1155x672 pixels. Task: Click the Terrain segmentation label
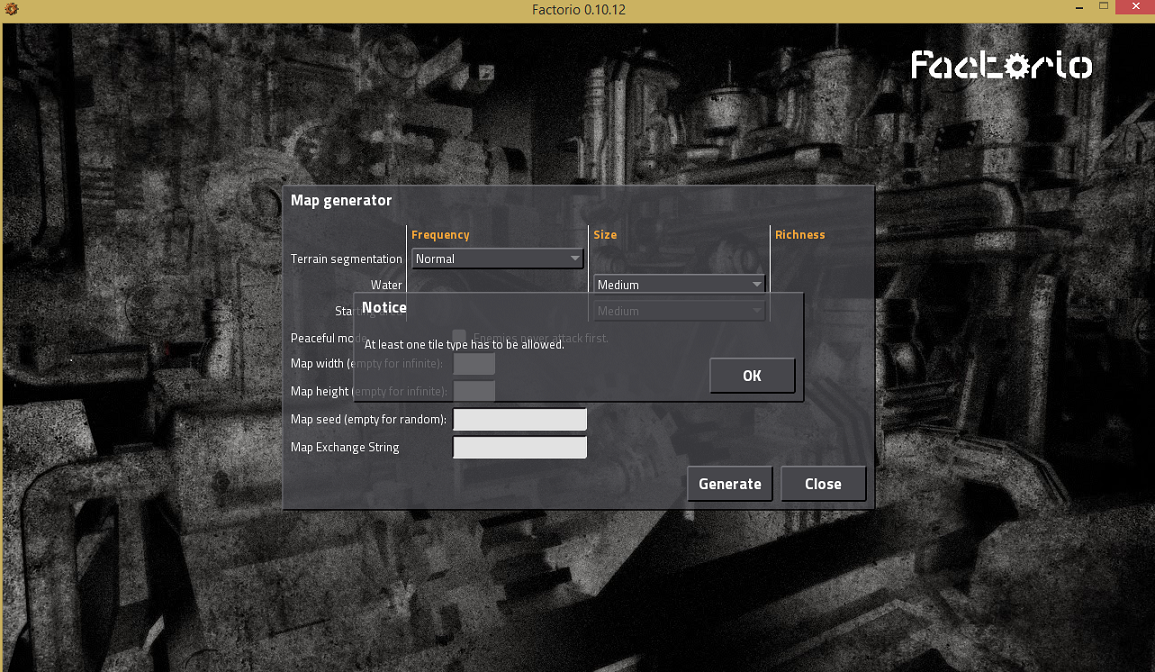[346, 259]
